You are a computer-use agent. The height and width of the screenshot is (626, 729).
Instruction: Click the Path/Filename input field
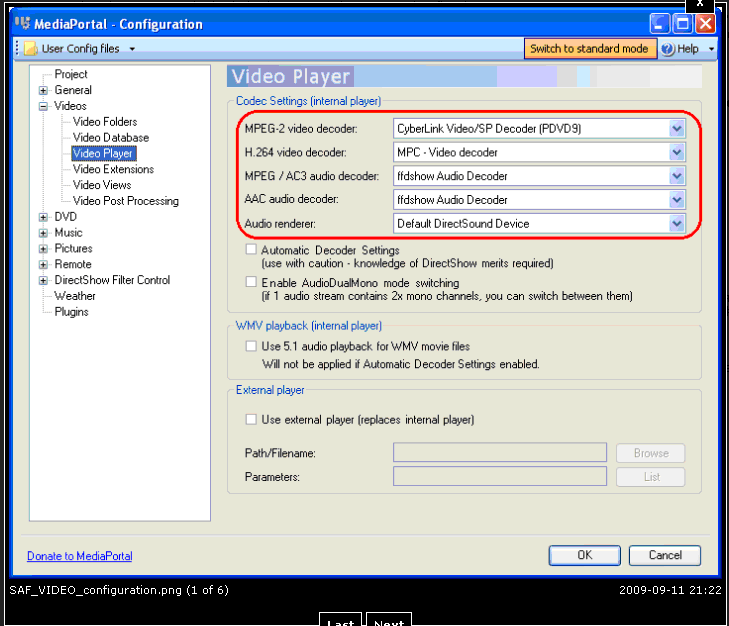click(x=499, y=453)
